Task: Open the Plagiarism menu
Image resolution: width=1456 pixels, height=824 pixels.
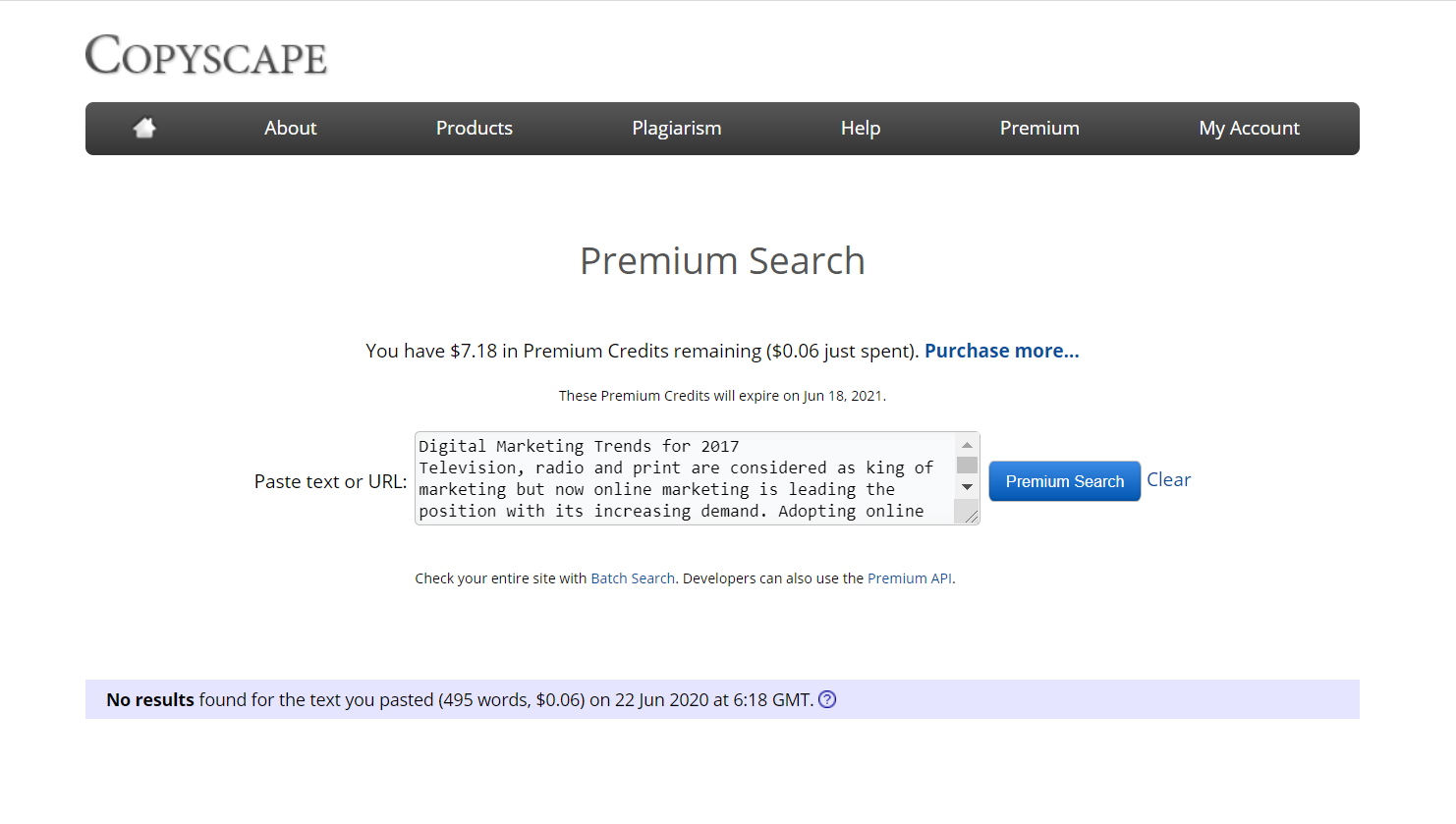Action: coord(677,129)
